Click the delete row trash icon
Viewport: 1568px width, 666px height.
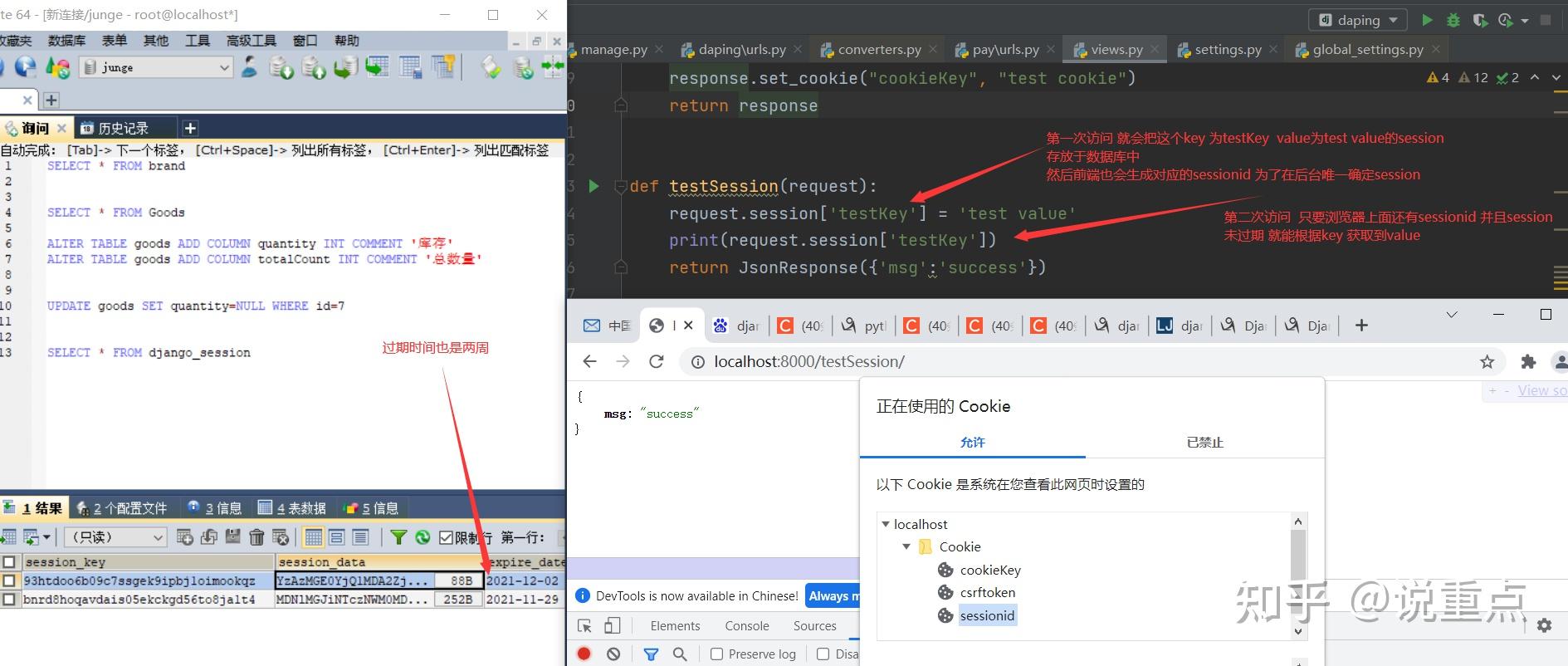257,537
